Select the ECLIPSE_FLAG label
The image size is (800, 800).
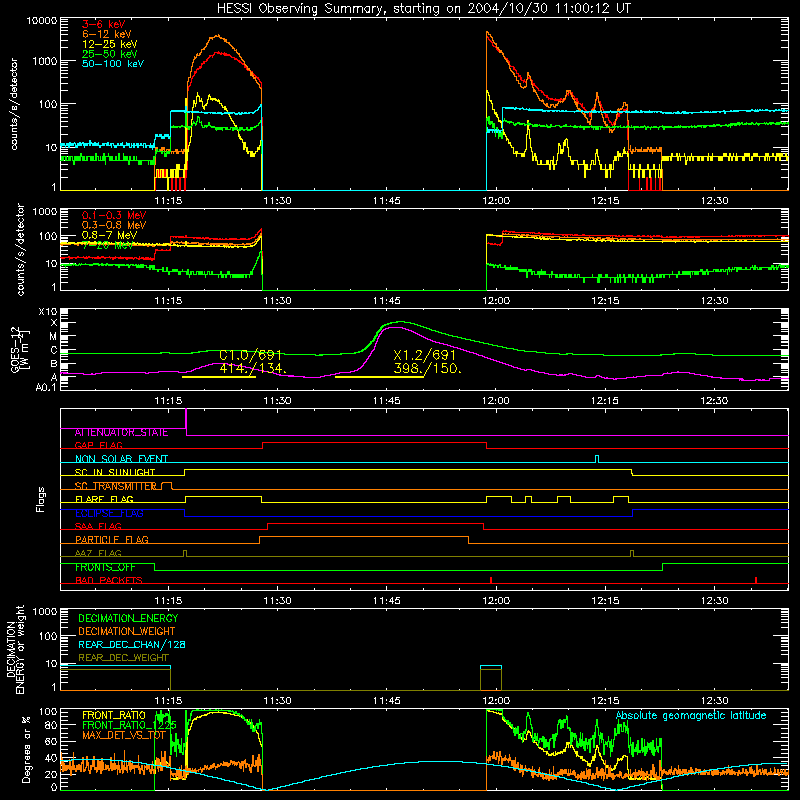tap(109, 513)
